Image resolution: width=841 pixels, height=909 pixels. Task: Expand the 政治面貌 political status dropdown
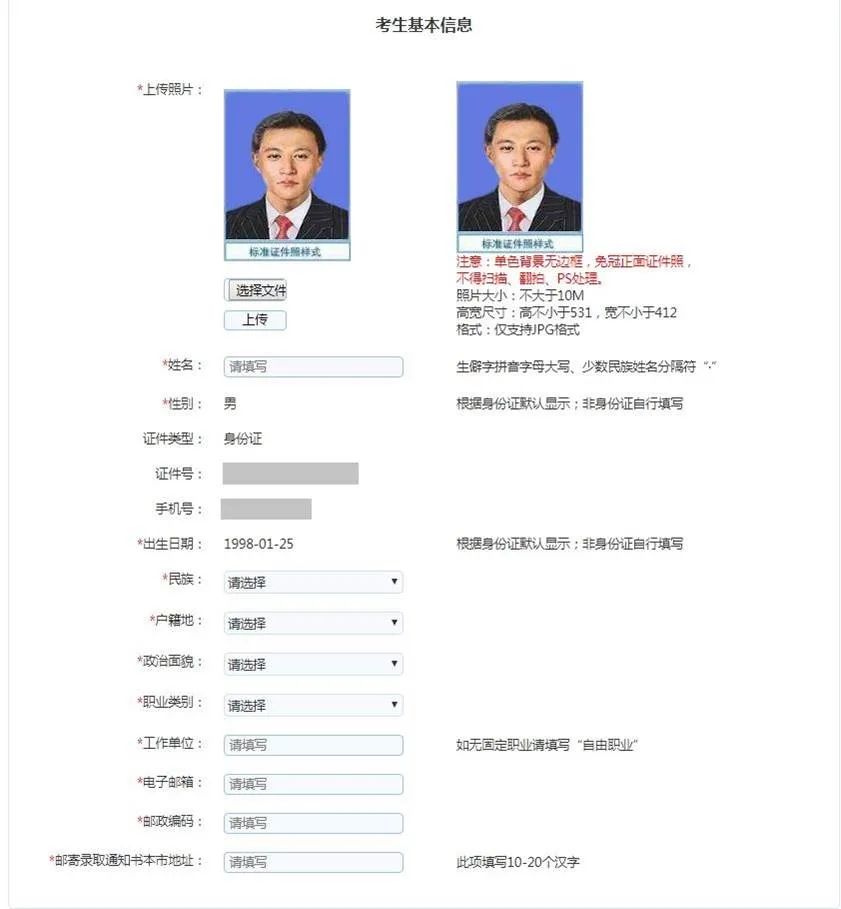tap(313, 664)
